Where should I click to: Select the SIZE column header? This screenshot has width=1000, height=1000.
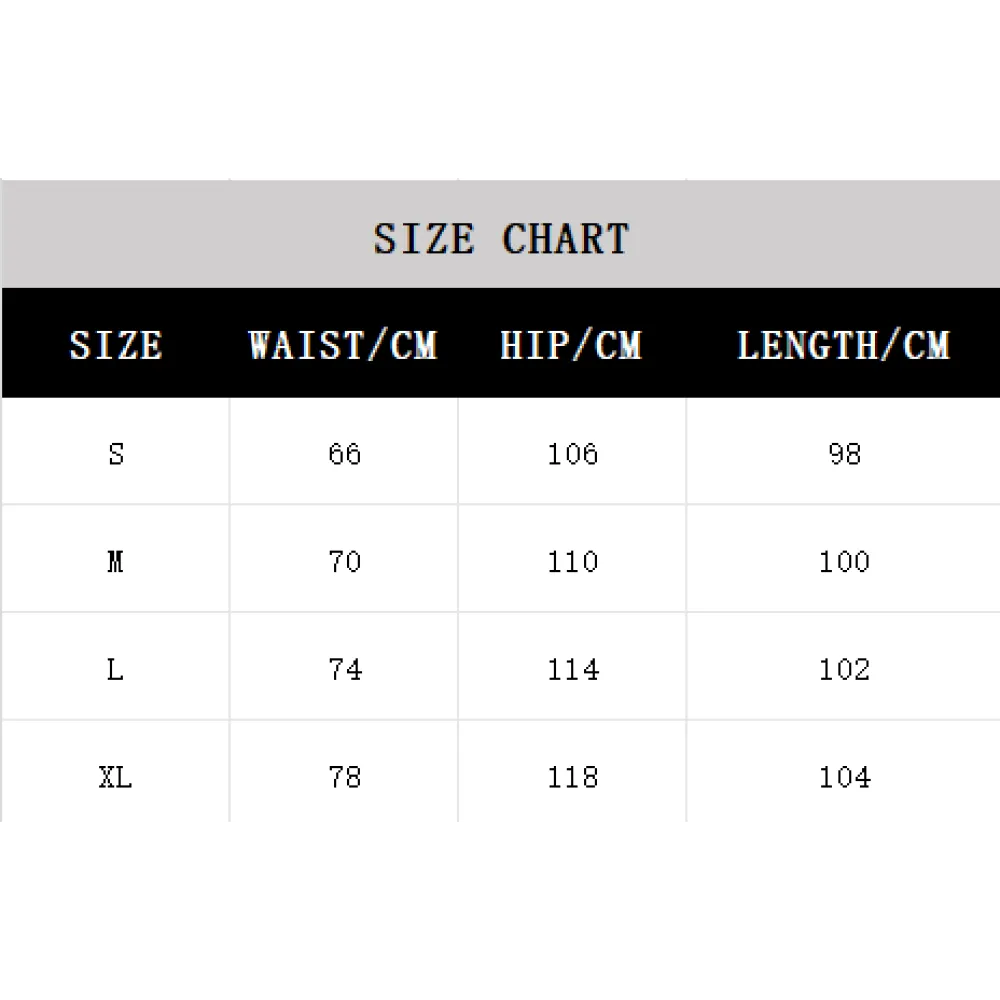(115, 345)
